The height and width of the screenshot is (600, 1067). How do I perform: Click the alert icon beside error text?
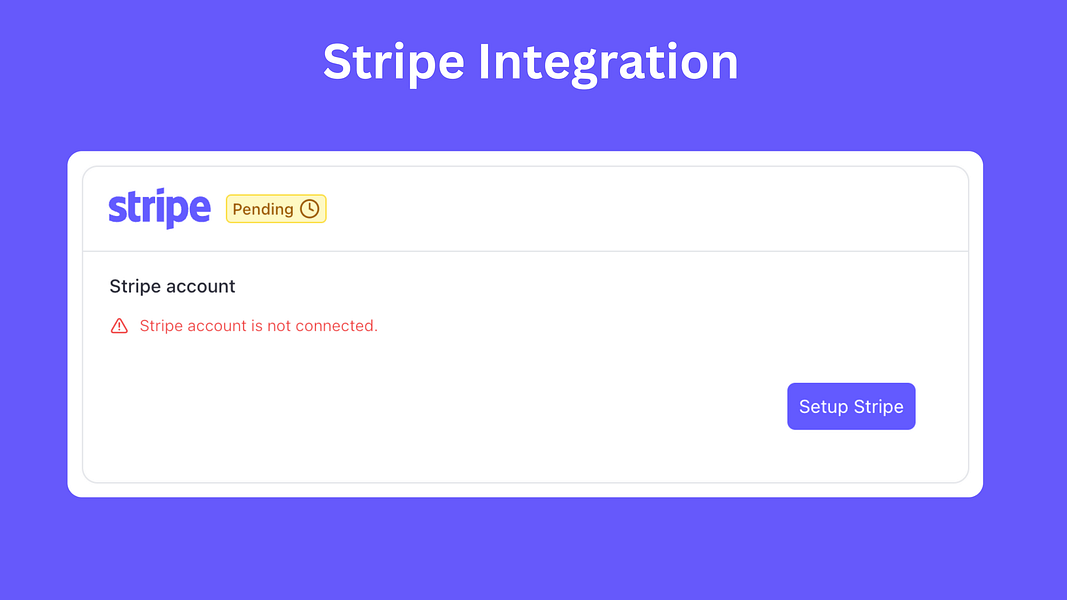click(119, 326)
